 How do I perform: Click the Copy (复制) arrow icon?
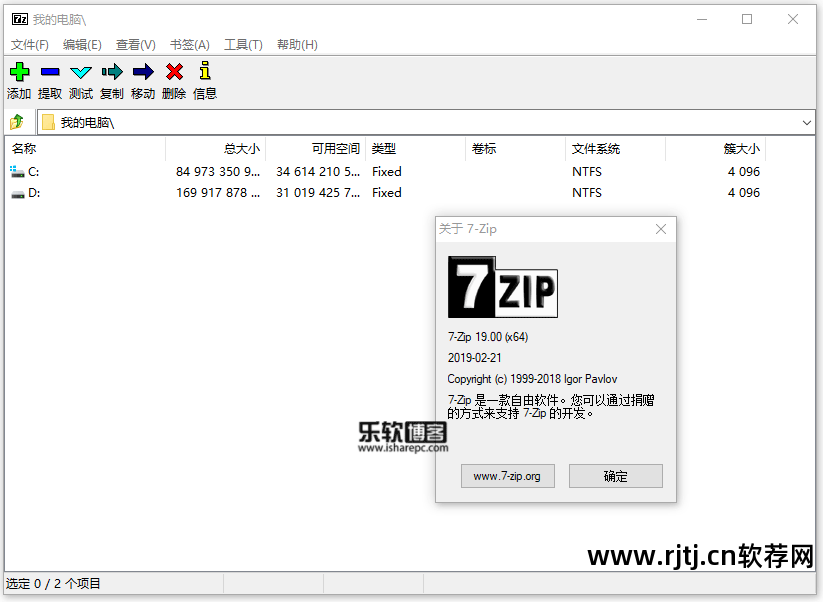(112, 72)
